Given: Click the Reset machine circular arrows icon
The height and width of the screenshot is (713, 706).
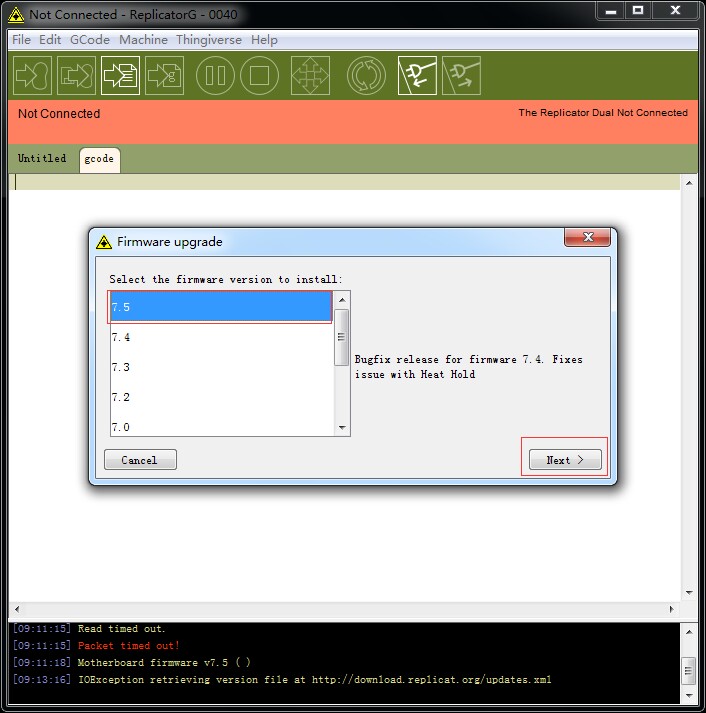Looking at the screenshot, I should click(x=366, y=75).
